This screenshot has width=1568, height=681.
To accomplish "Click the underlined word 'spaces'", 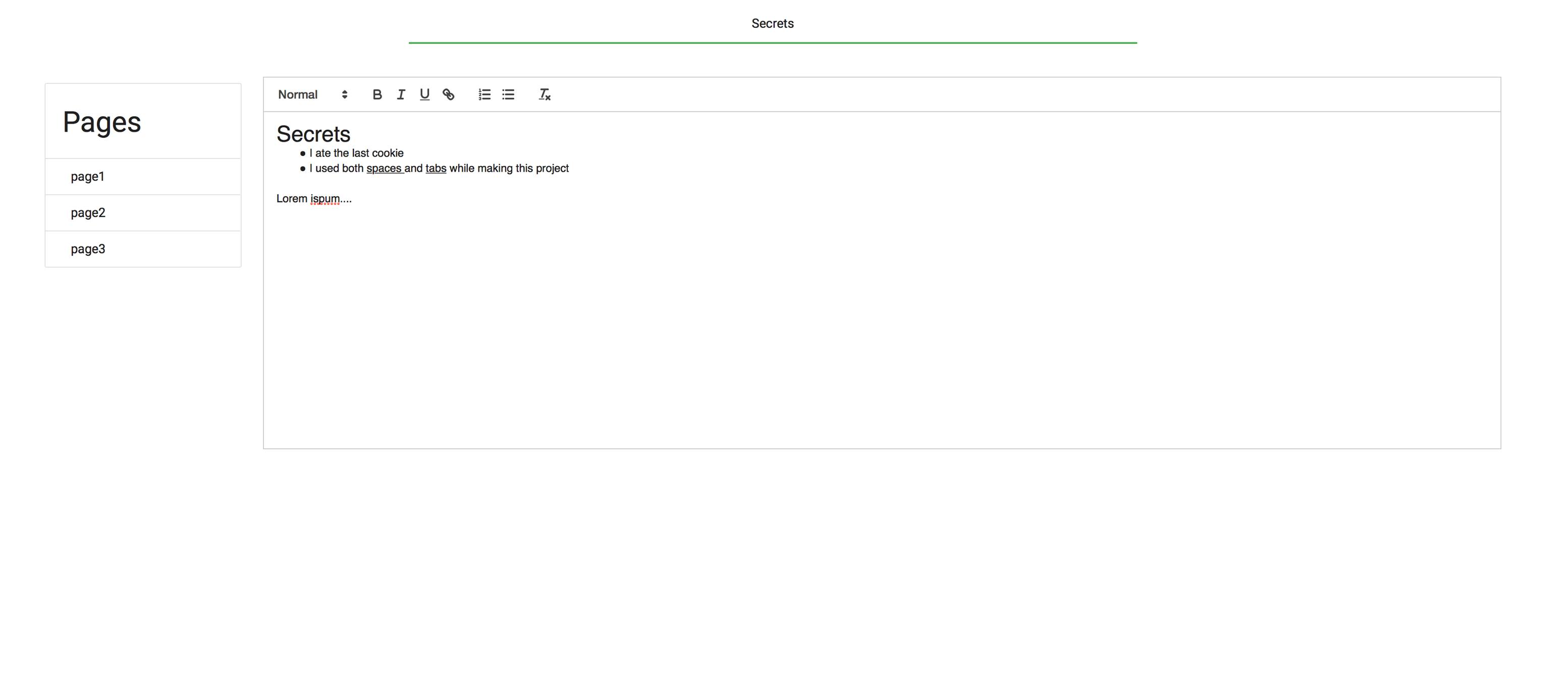I will [384, 168].
